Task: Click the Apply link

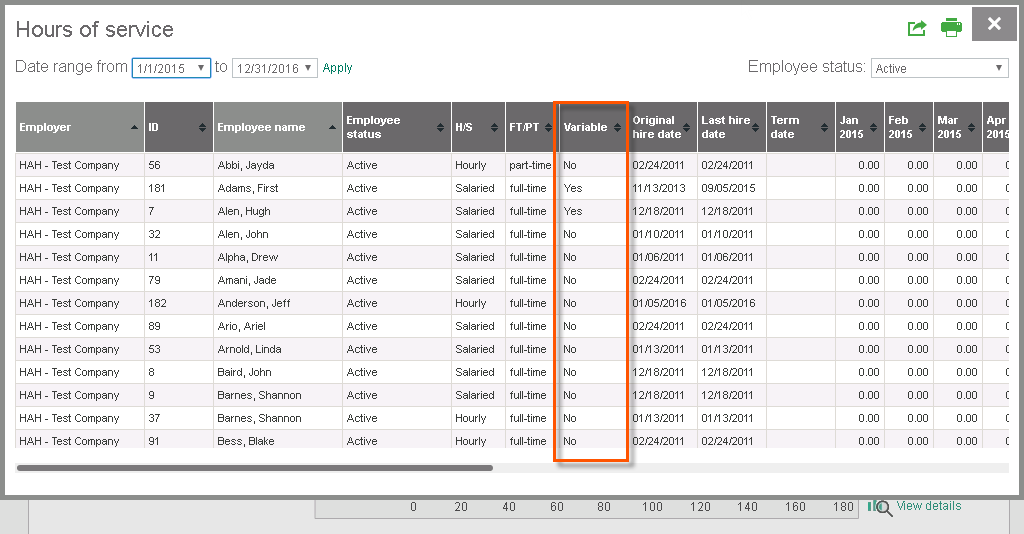Action: 338,68
